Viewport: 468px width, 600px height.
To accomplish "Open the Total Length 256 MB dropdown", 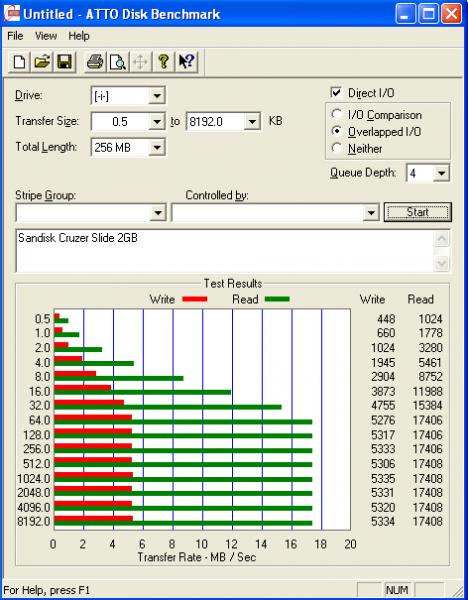I will (x=157, y=147).
